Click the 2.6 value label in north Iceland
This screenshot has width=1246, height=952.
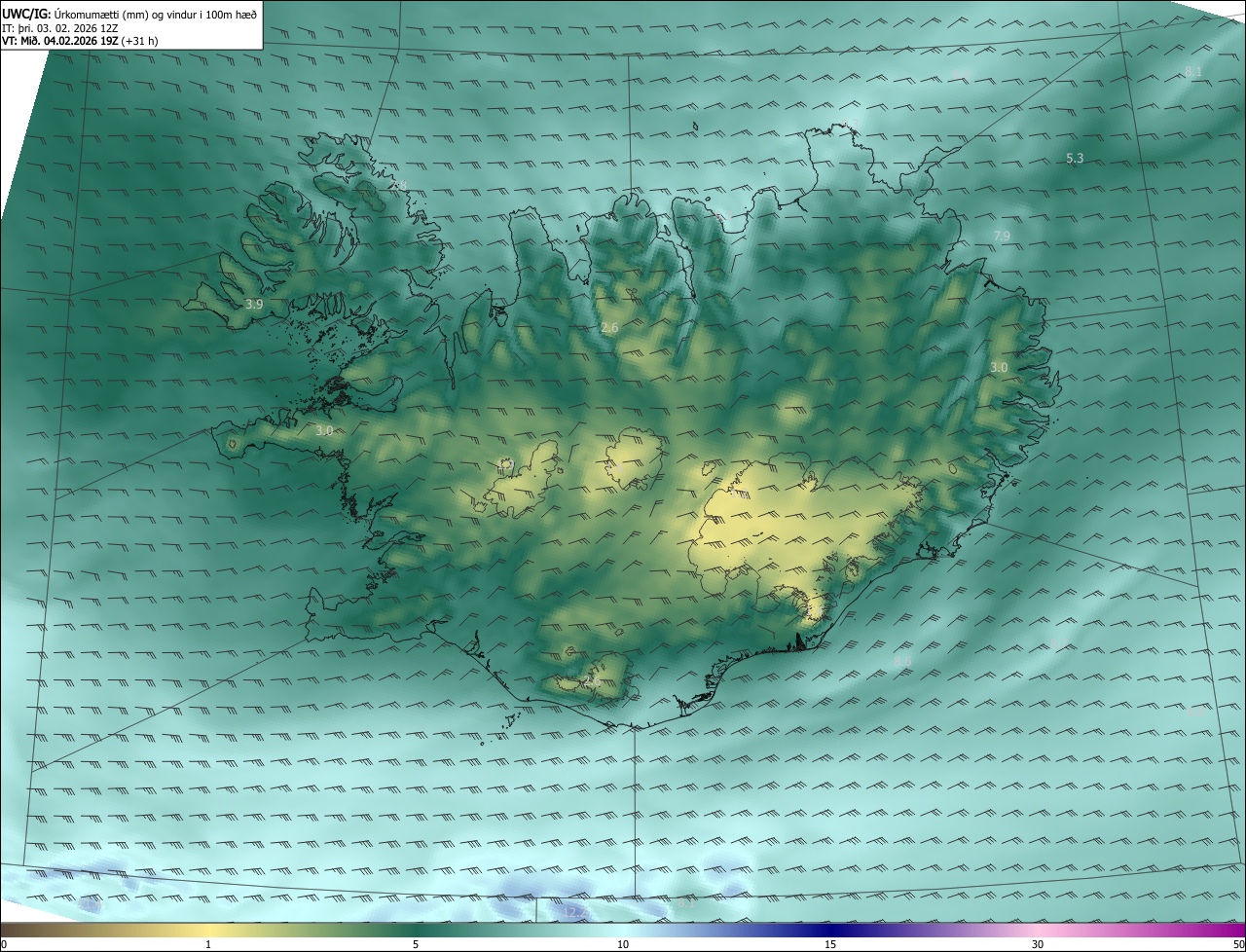609,328
